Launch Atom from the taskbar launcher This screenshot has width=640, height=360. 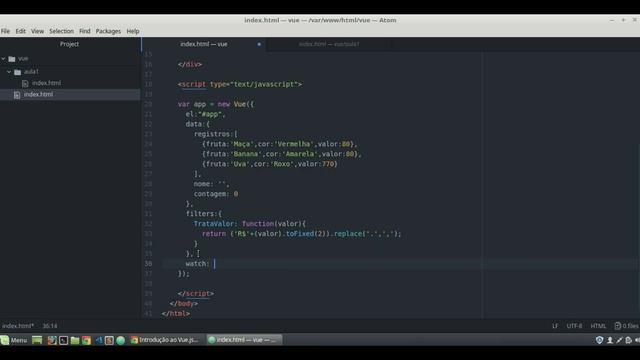(120, 340)
